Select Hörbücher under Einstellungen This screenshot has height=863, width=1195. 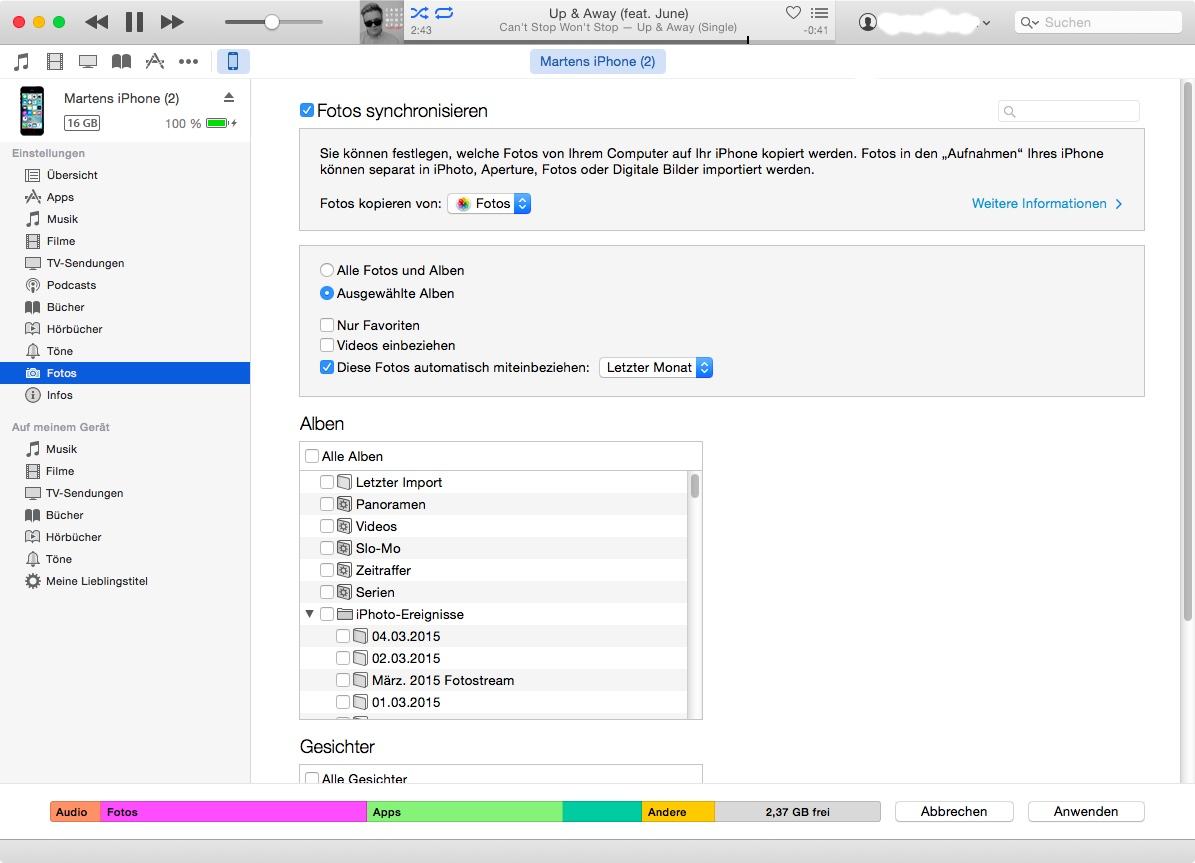(75, 329)
